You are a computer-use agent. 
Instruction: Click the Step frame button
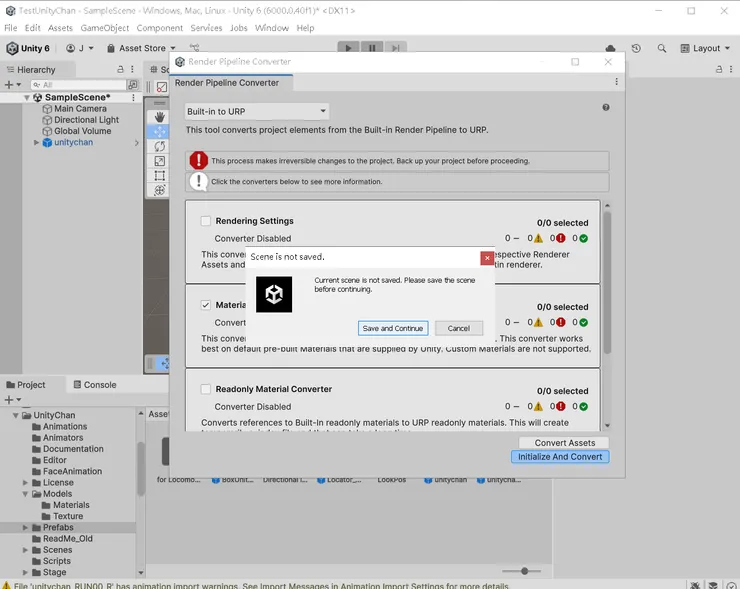click(395, 48)
